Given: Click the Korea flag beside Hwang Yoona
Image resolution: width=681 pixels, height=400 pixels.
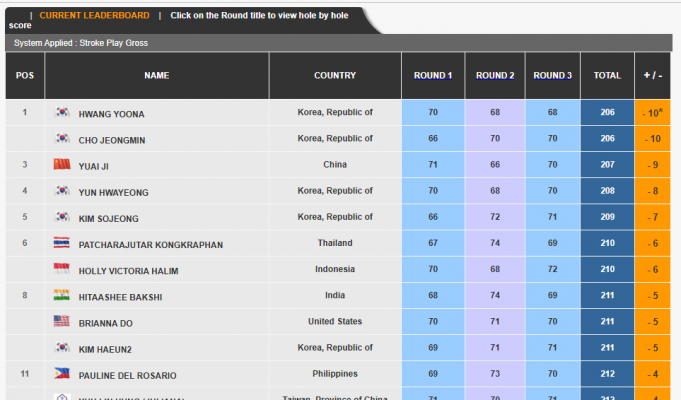Looking at the screenshot, I should [x=62, y=113].
